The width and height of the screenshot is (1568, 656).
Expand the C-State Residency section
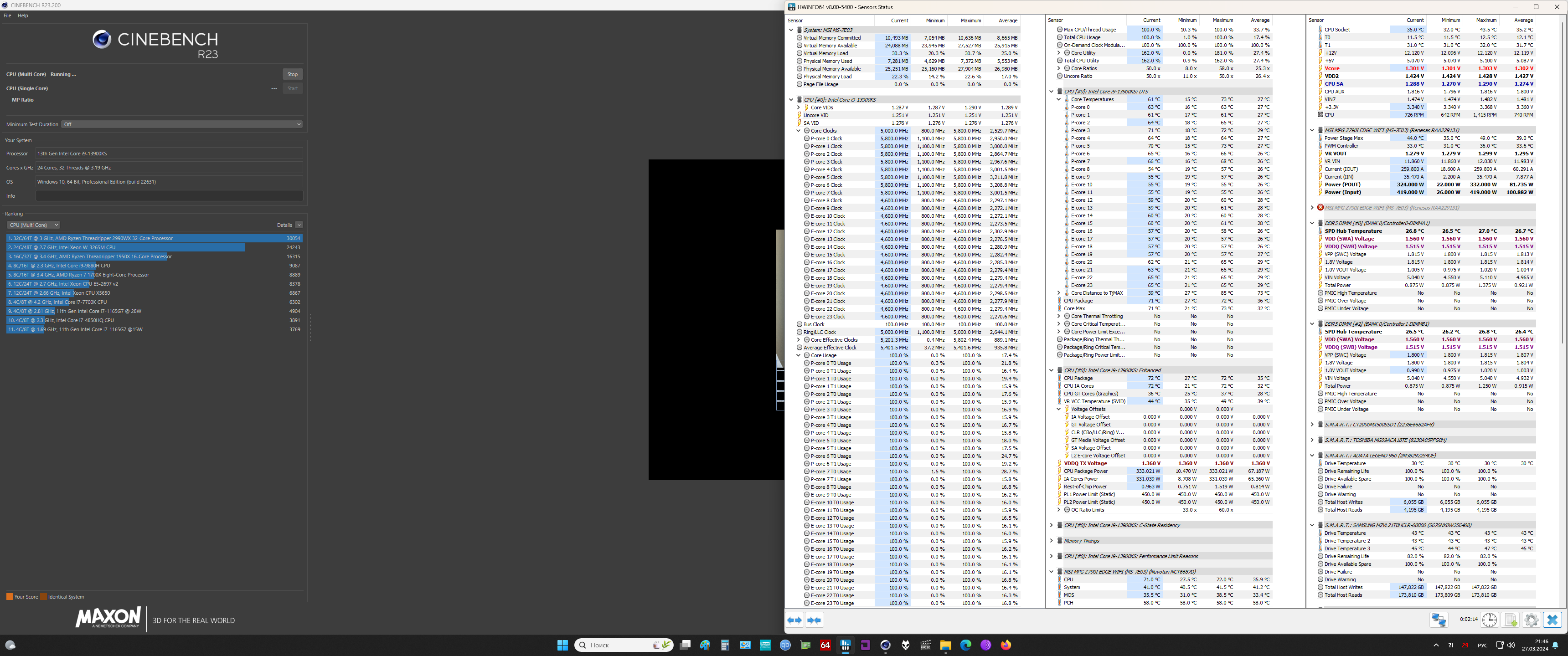click(1051, 525)
